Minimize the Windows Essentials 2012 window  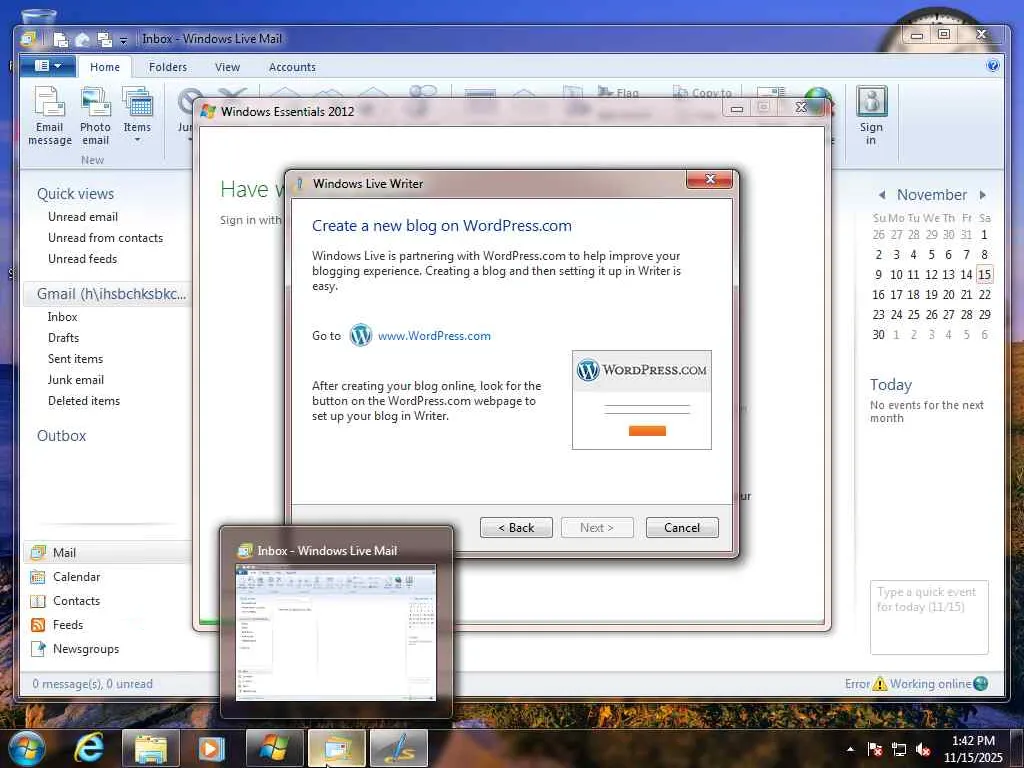737,108
